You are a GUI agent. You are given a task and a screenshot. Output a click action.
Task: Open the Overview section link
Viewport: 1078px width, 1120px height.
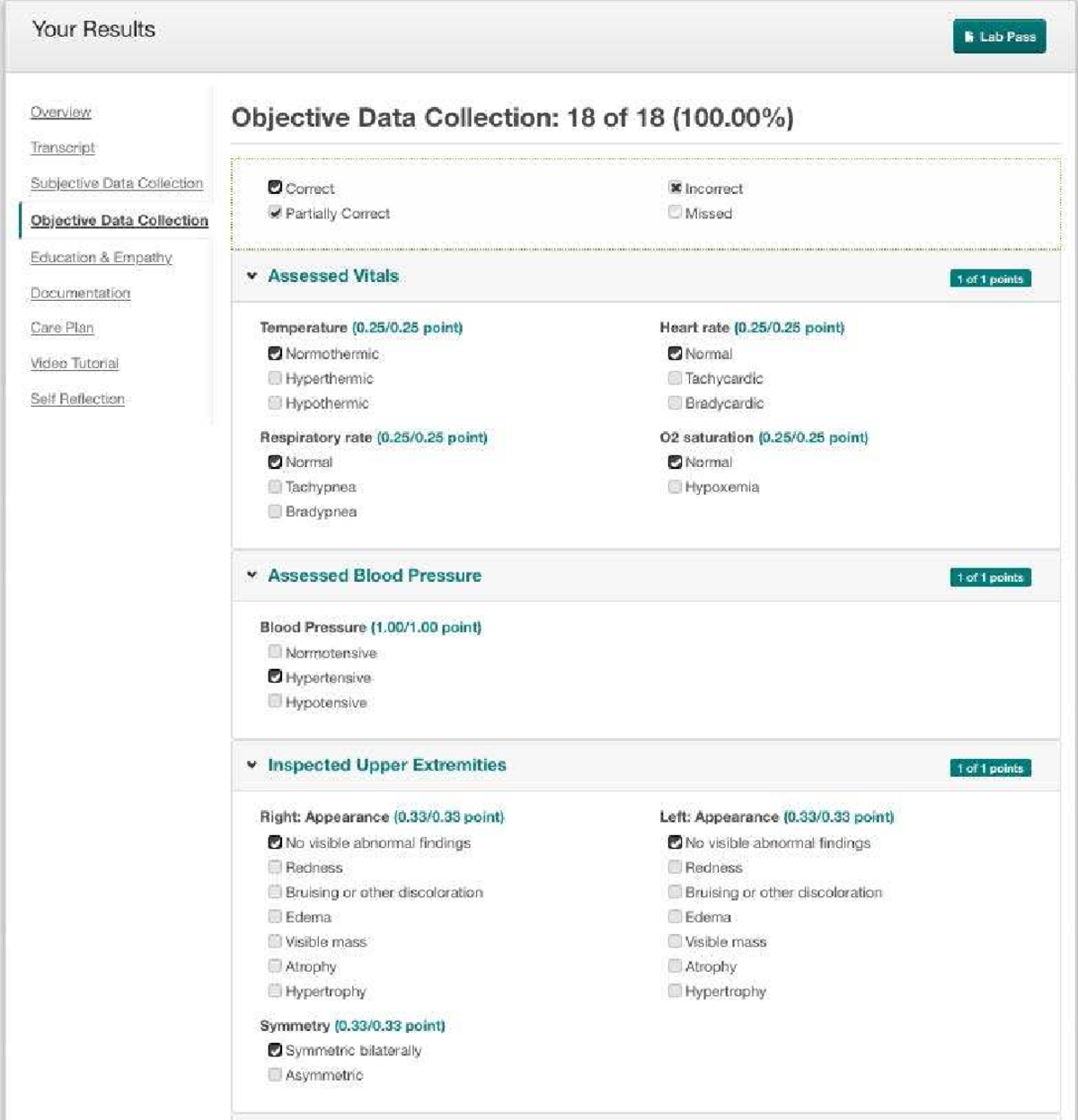click(61, 112)
